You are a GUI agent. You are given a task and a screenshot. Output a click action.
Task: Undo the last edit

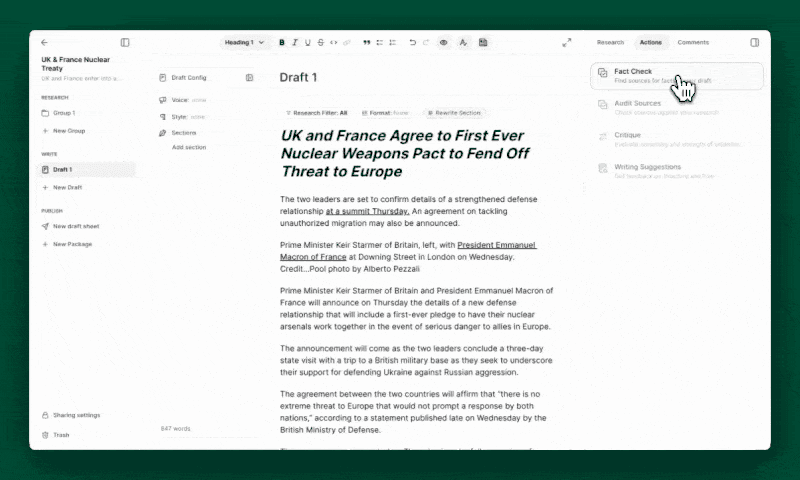[x=412, y=42]
